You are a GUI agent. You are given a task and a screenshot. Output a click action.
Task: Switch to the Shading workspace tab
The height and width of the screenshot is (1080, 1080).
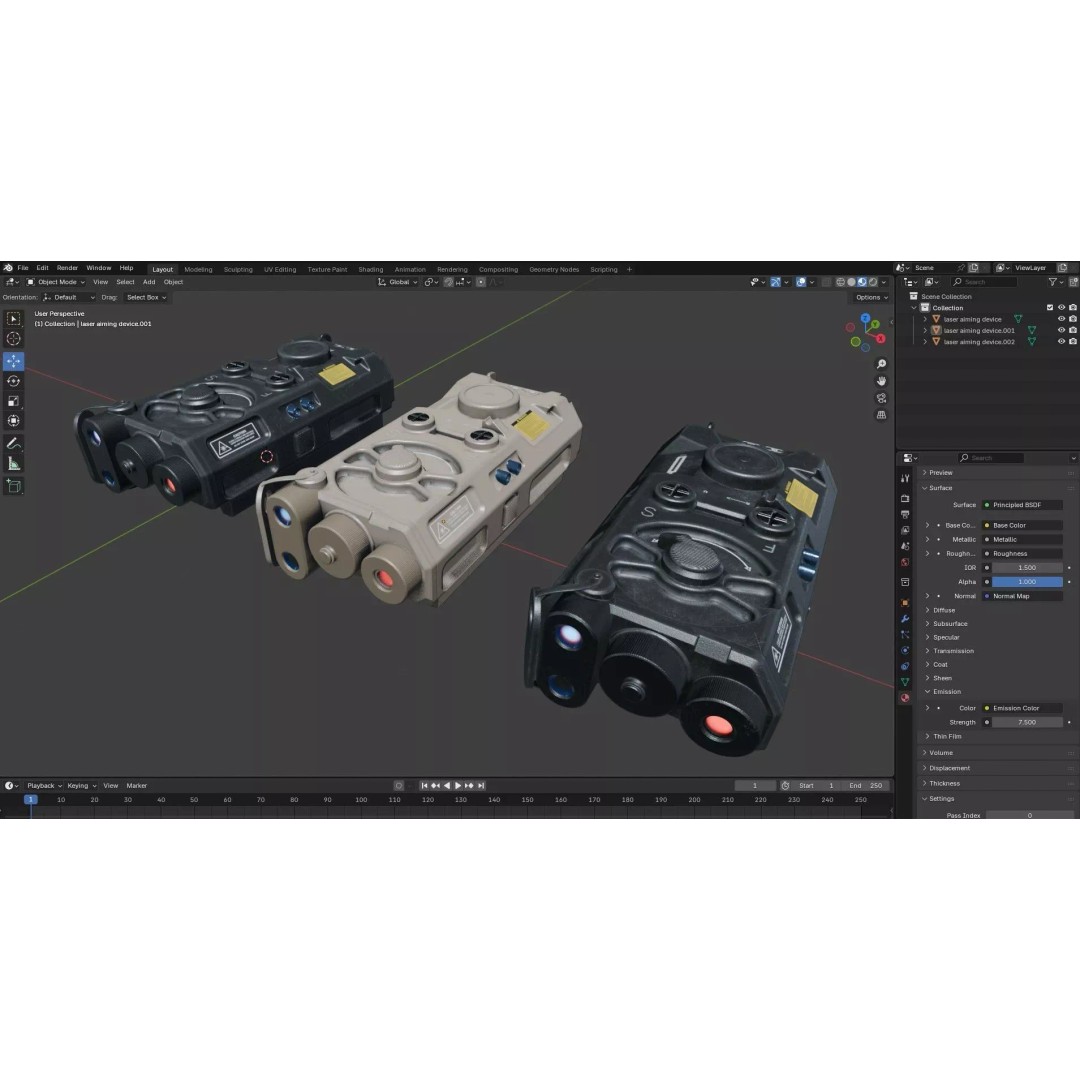click(371, 269)
